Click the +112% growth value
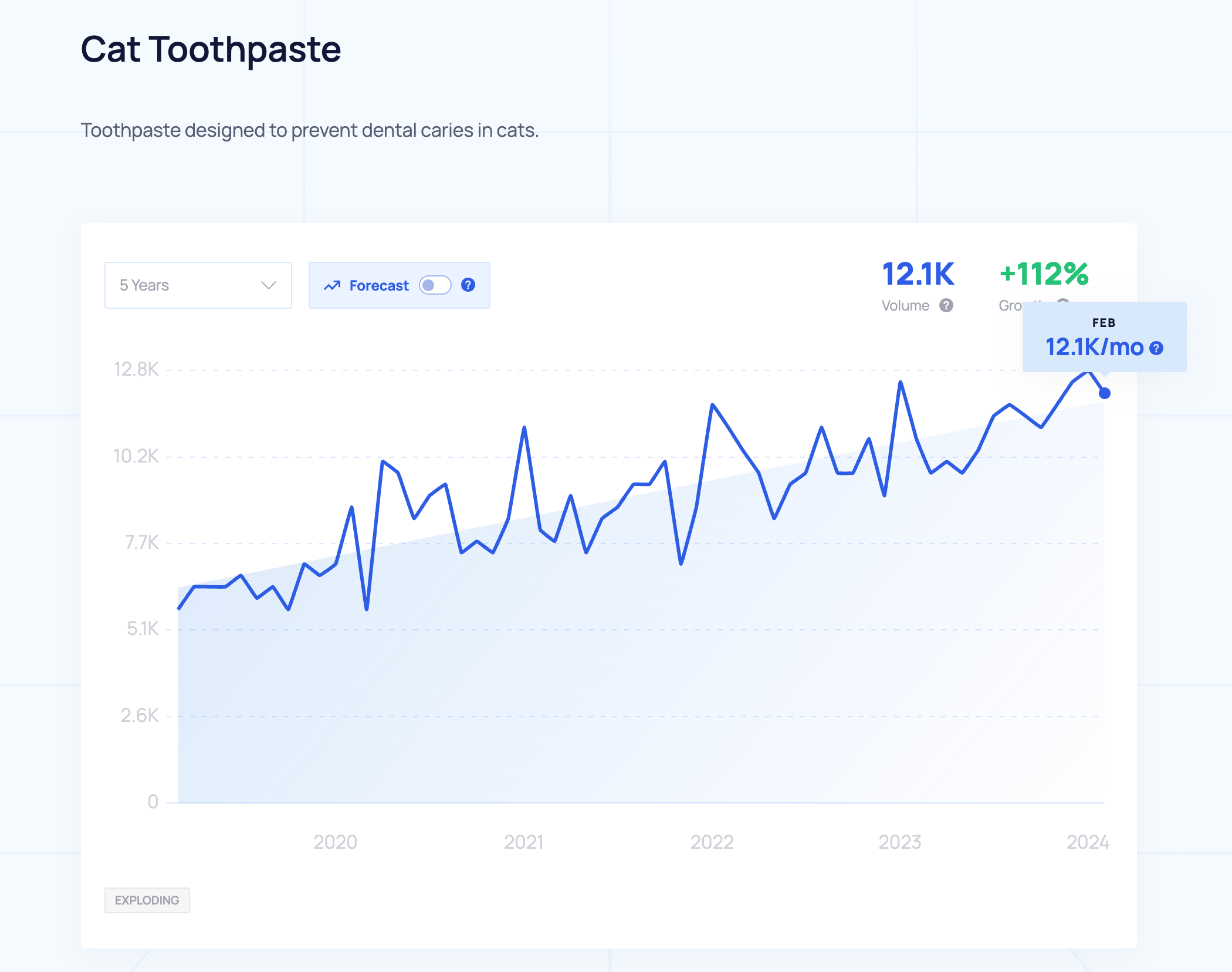This screenshot has width=1232, height=972. pos(1044,274)
